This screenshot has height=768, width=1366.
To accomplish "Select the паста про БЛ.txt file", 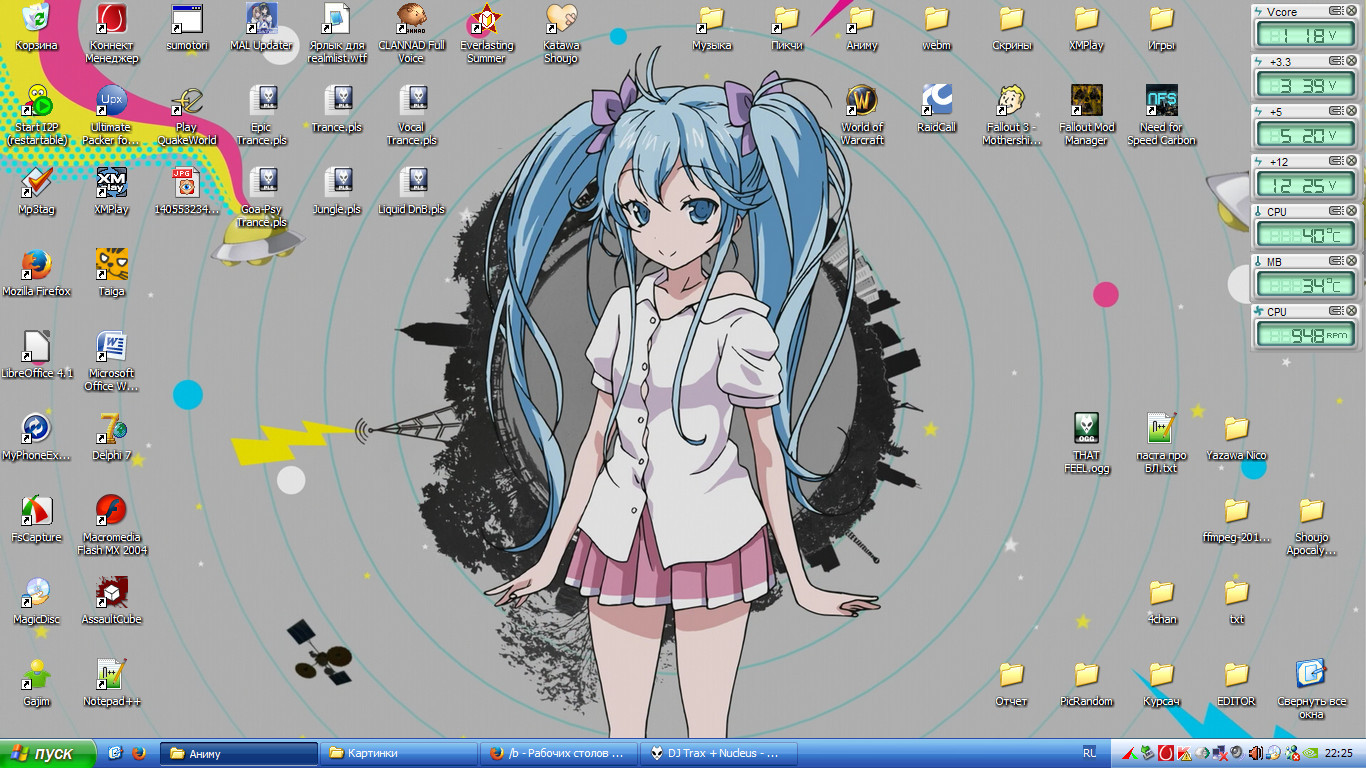I will point(1162,443).
